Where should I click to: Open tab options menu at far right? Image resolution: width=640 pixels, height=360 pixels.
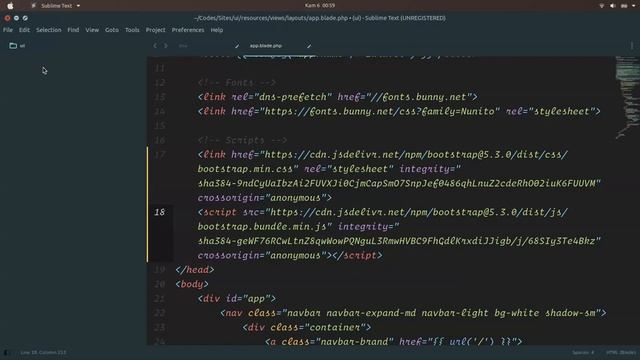click(632, 46)
